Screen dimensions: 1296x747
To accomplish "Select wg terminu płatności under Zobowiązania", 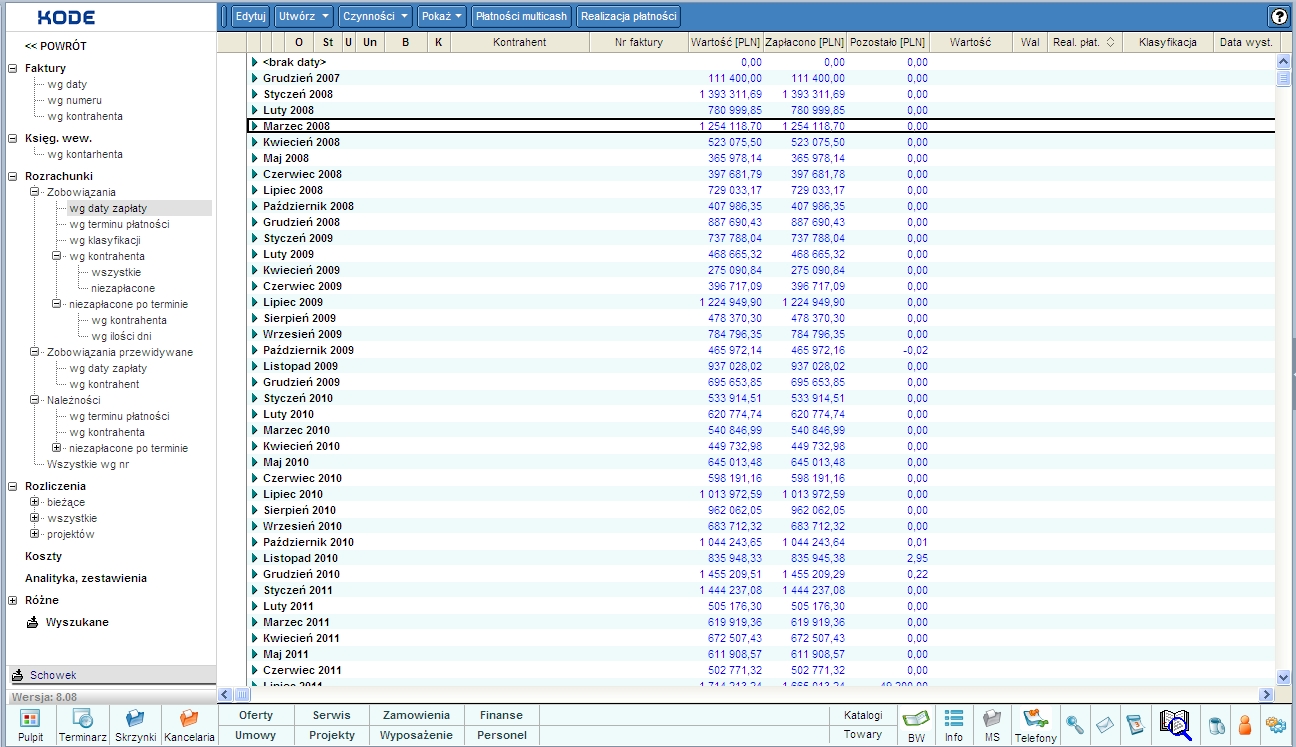I will point(119,224).
